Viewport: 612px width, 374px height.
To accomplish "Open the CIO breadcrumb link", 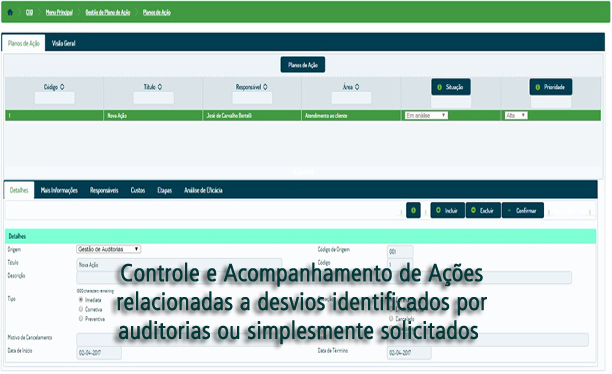I will [29, 12].
